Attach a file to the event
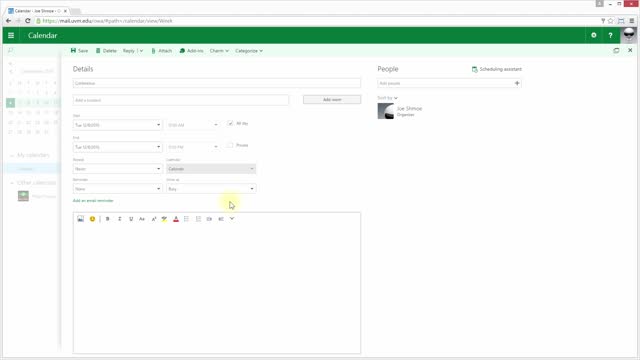 tap(162, 51)
